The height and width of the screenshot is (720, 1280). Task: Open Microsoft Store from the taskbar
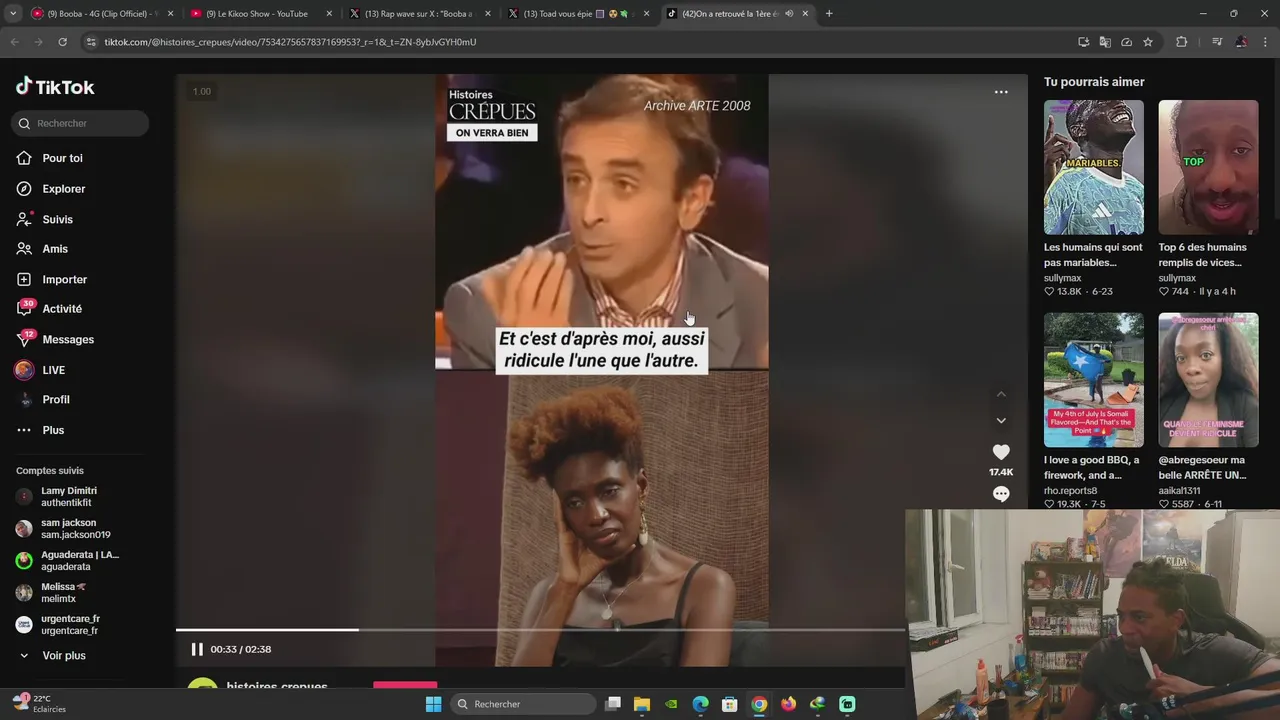pyautogui.click(x=730, y=704)
